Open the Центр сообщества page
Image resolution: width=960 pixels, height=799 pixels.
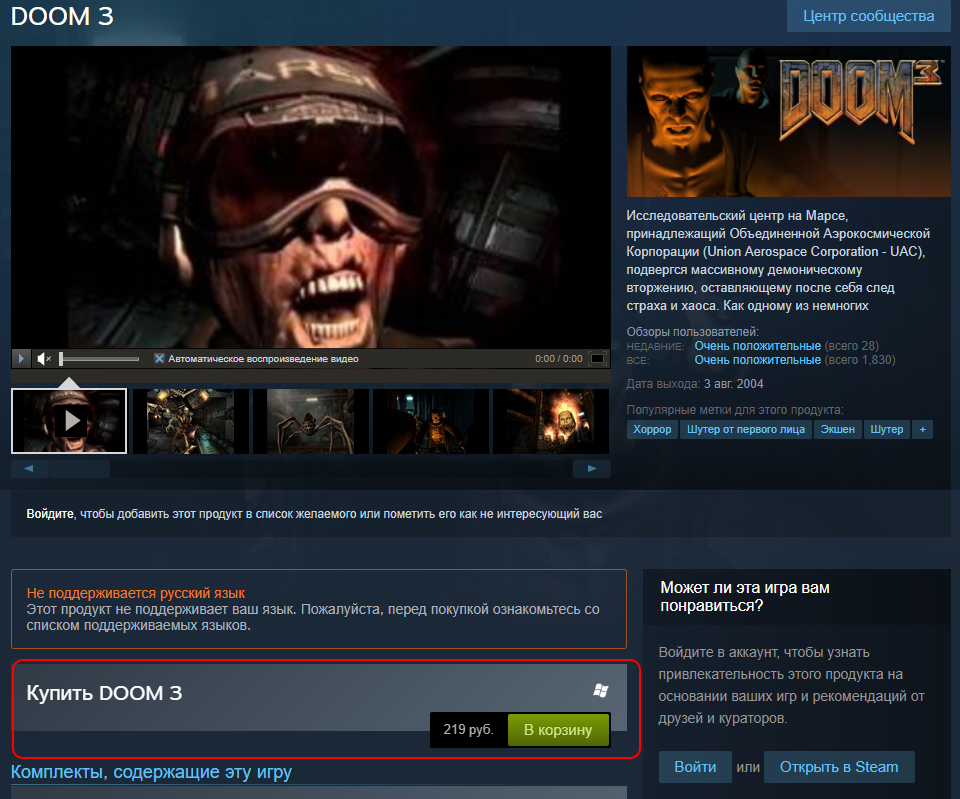pos(868,16)
